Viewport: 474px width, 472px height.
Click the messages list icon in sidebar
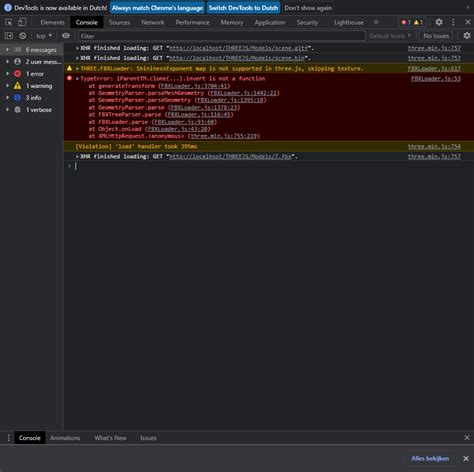pyautogui.click(x=18, y=50)
